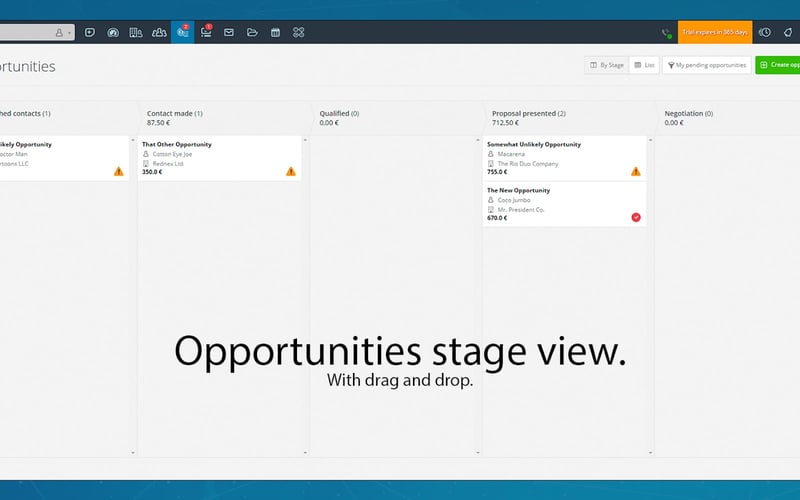Open the dashboard gauge icon
This screenshot has width=800, height=500.
pos(113,33)
